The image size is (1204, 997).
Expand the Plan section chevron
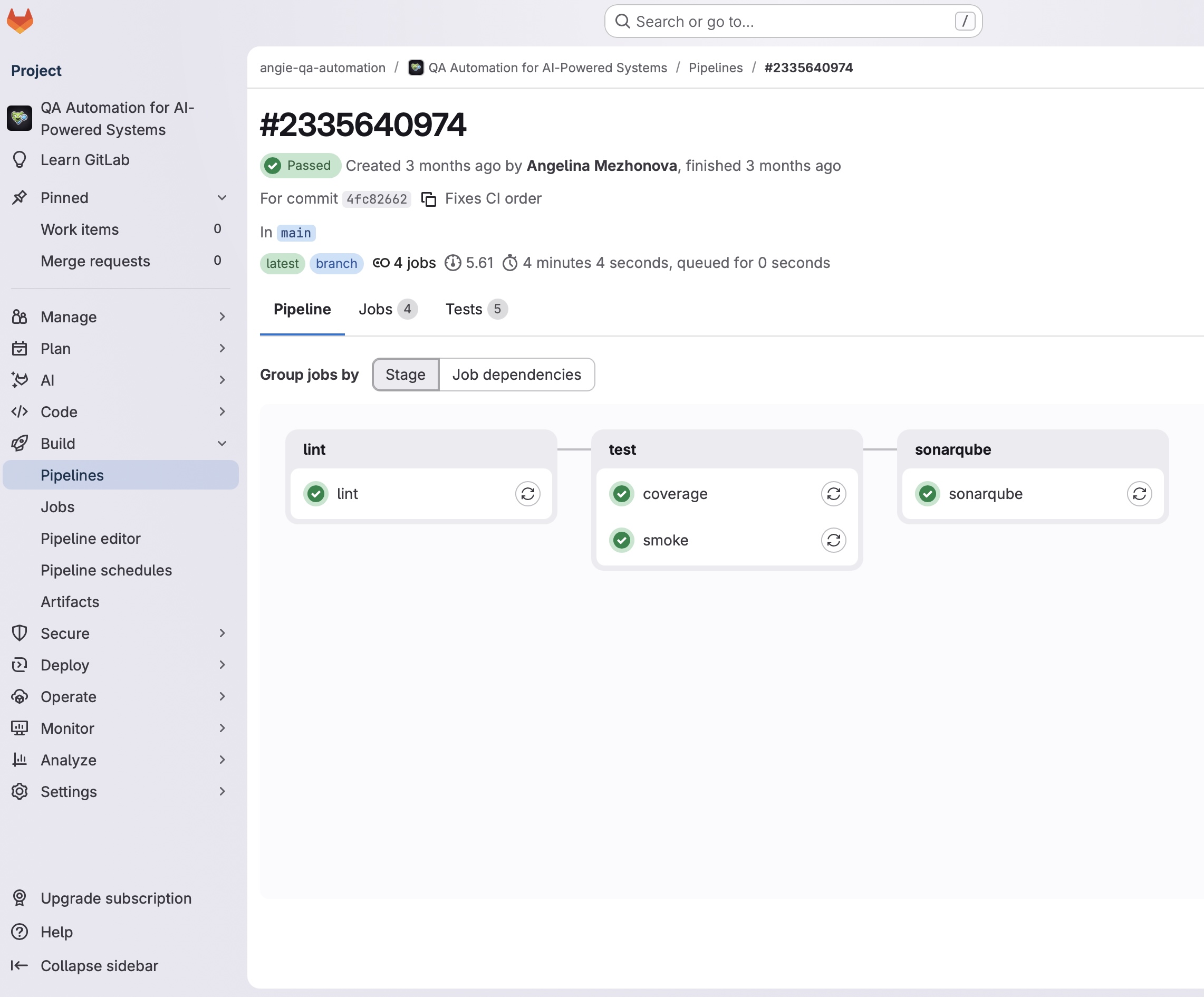coord(222,348)
